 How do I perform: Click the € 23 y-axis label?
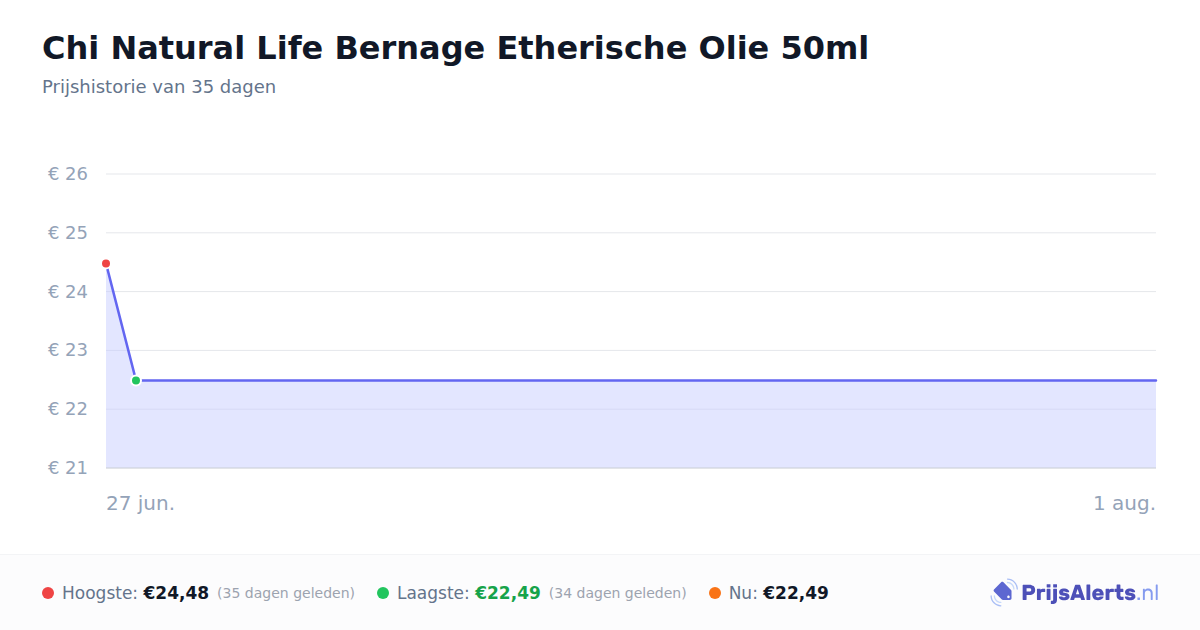(68, 350)
